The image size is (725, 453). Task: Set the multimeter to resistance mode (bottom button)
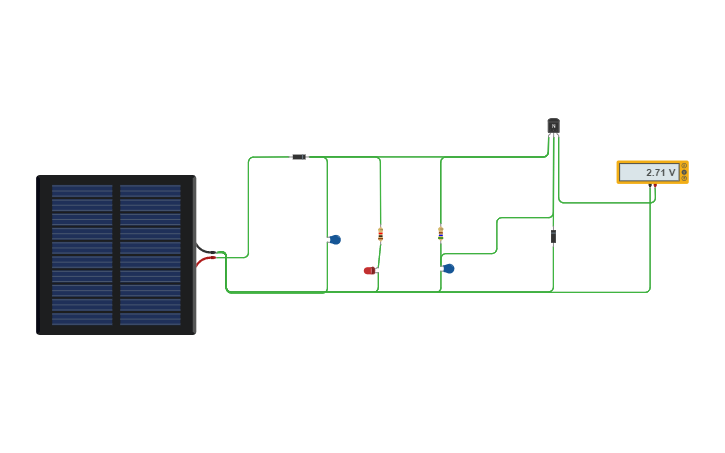tap(684, 178)
